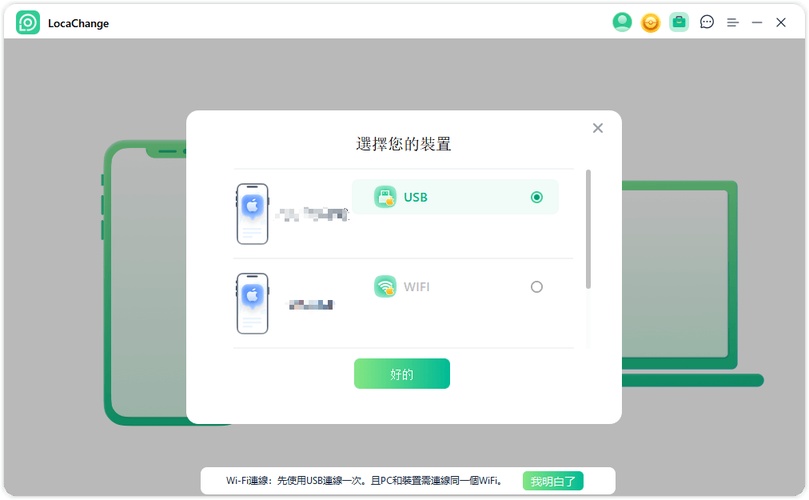Click the iPhone icon beside USB
Screen dimensions: 809x500
point(252,214)
